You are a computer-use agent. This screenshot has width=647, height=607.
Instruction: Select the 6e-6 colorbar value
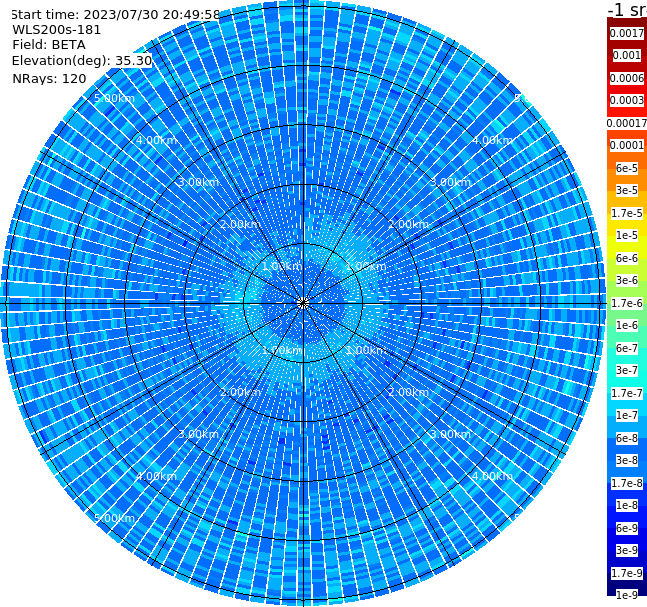627,258
